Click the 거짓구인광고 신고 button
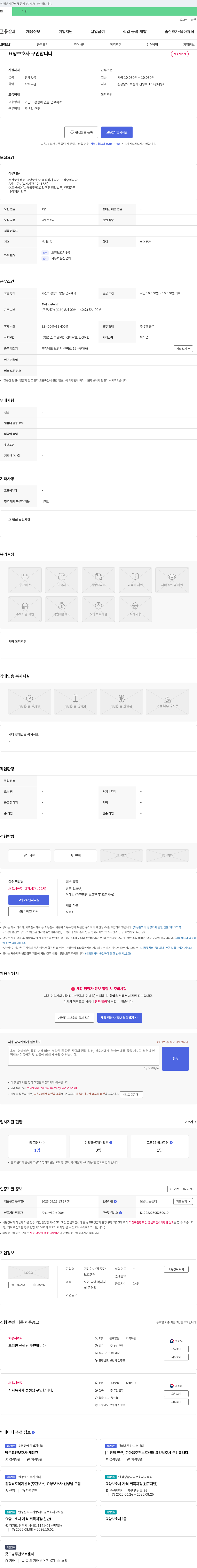This screenshot has height=1568, width=197. click(x=182, y=1189)
